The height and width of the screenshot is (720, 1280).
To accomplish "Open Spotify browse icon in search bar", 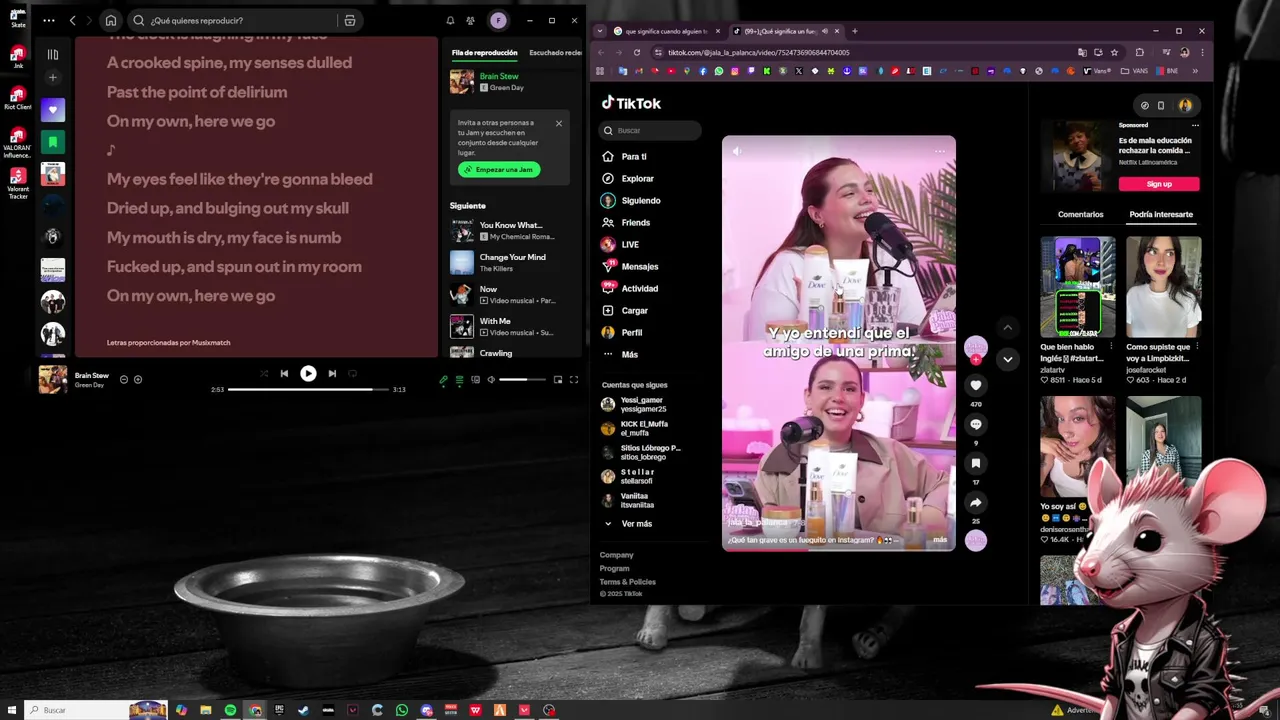I will 349,20.
